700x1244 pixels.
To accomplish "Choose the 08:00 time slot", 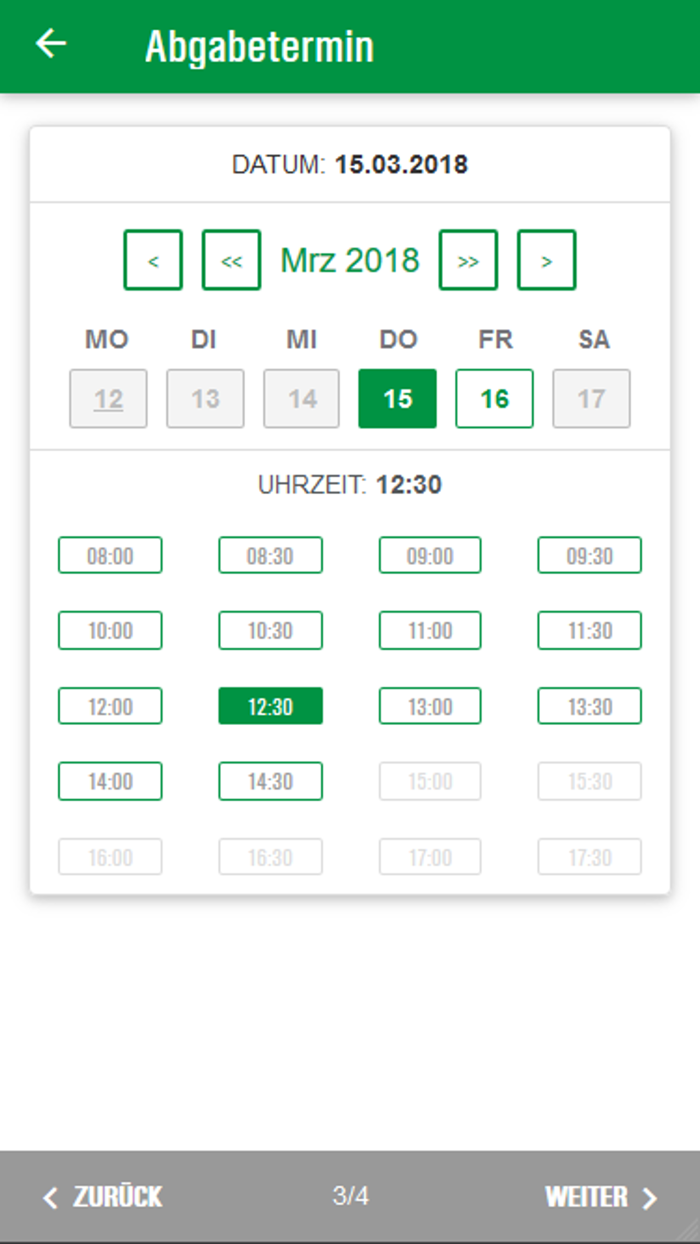I will coord(110,555).
